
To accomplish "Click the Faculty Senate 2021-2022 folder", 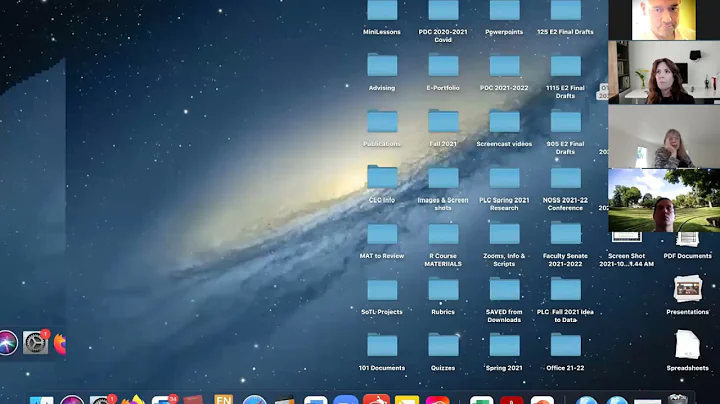I will (x=565, y=233).
